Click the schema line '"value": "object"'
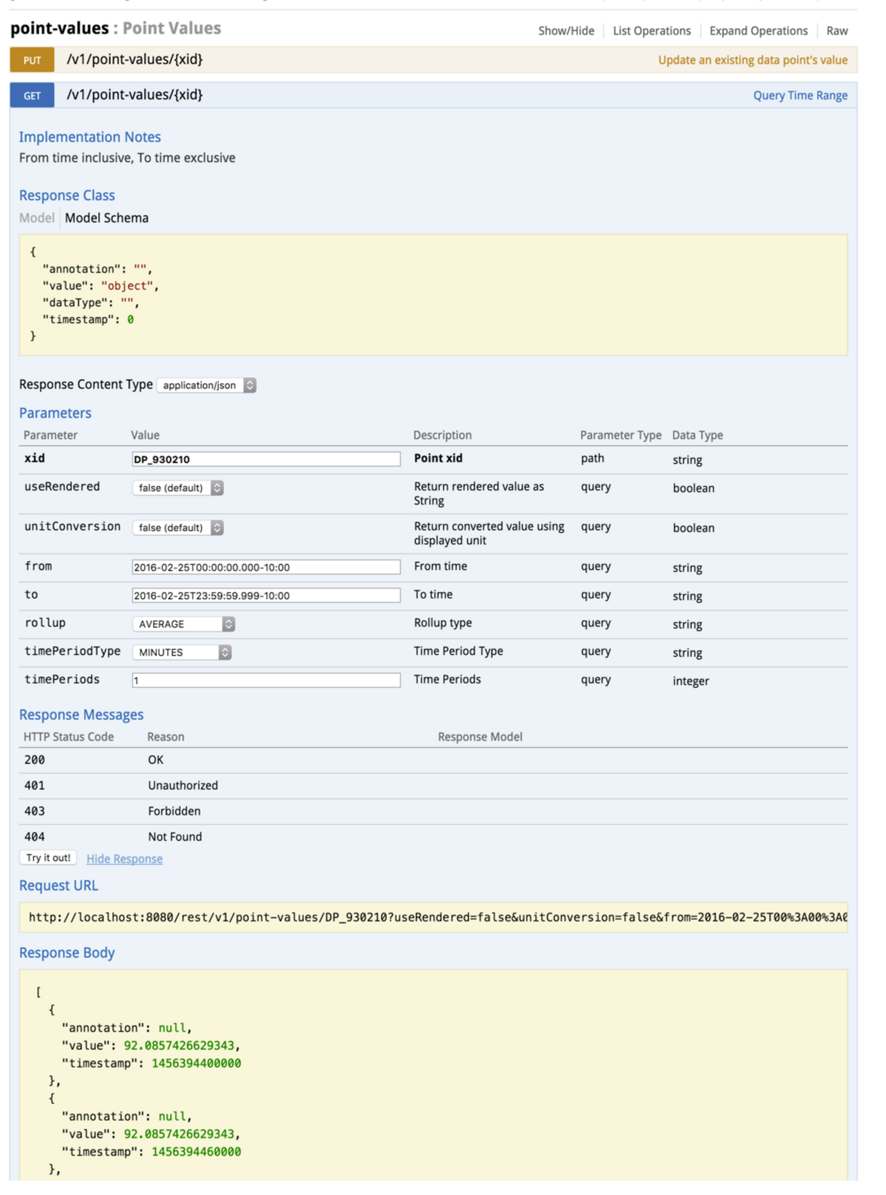 pyautogui.click(x=101, y=286)
